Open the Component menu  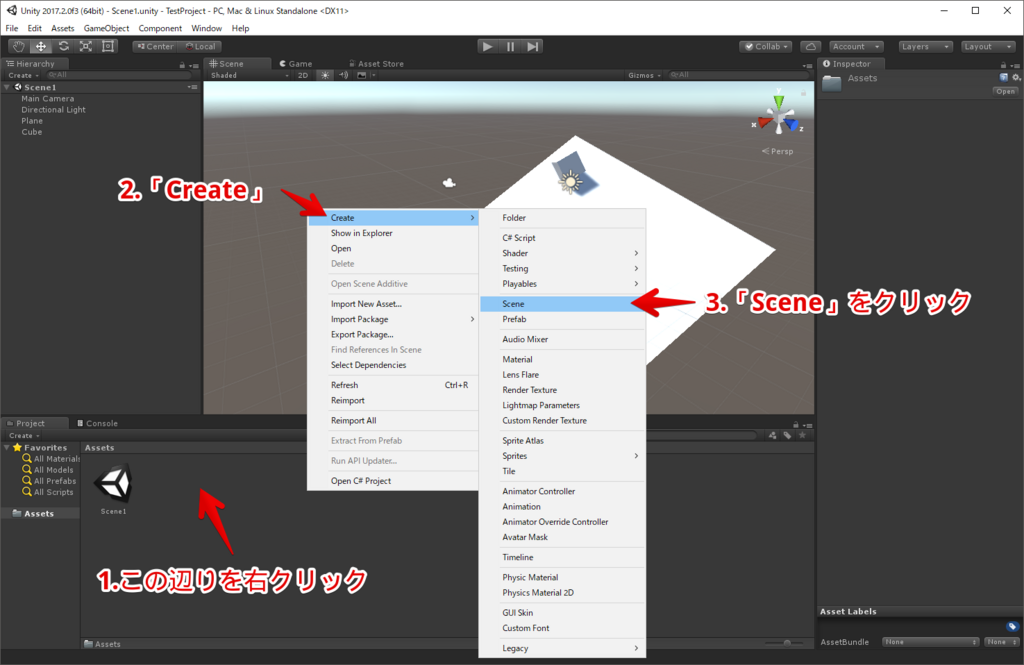(x=160, y=28)
